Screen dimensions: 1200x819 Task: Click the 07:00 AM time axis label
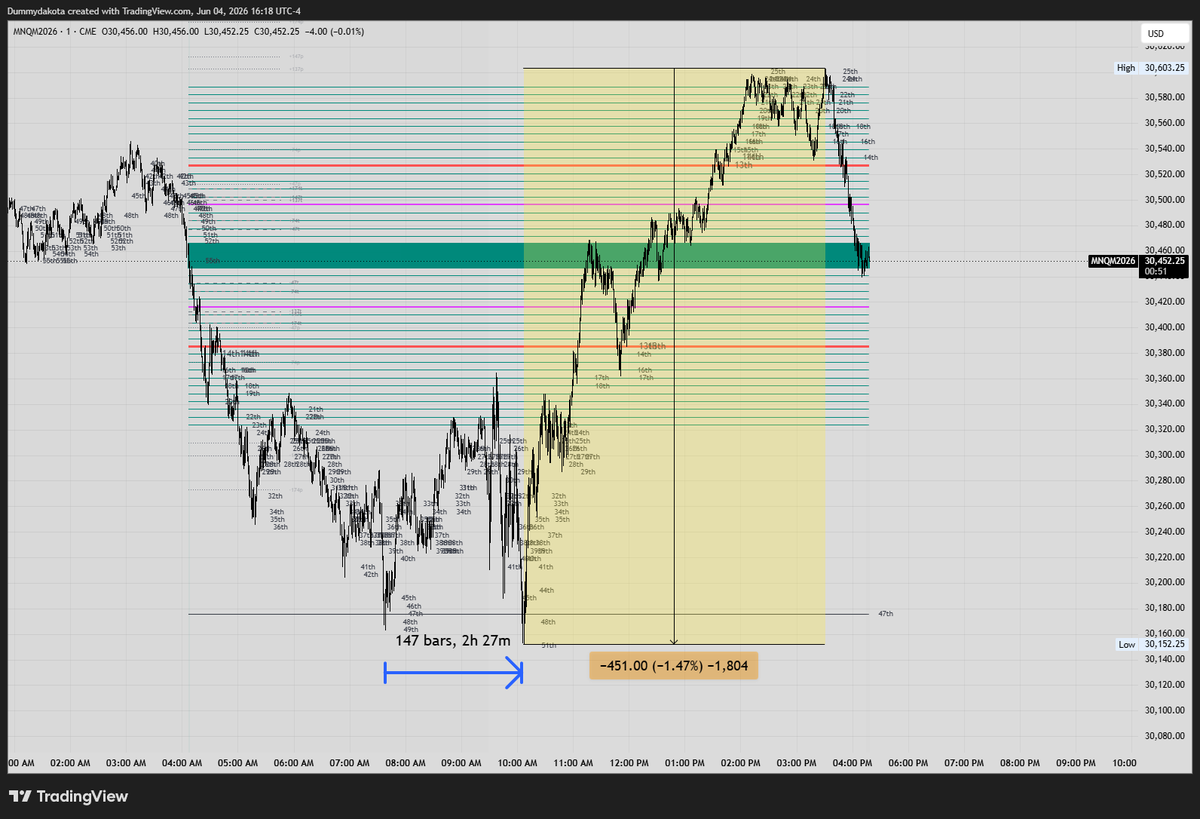coord(349,763)
